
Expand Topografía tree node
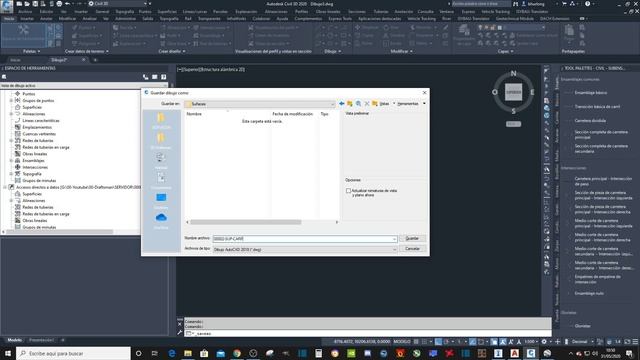[11, 174]
